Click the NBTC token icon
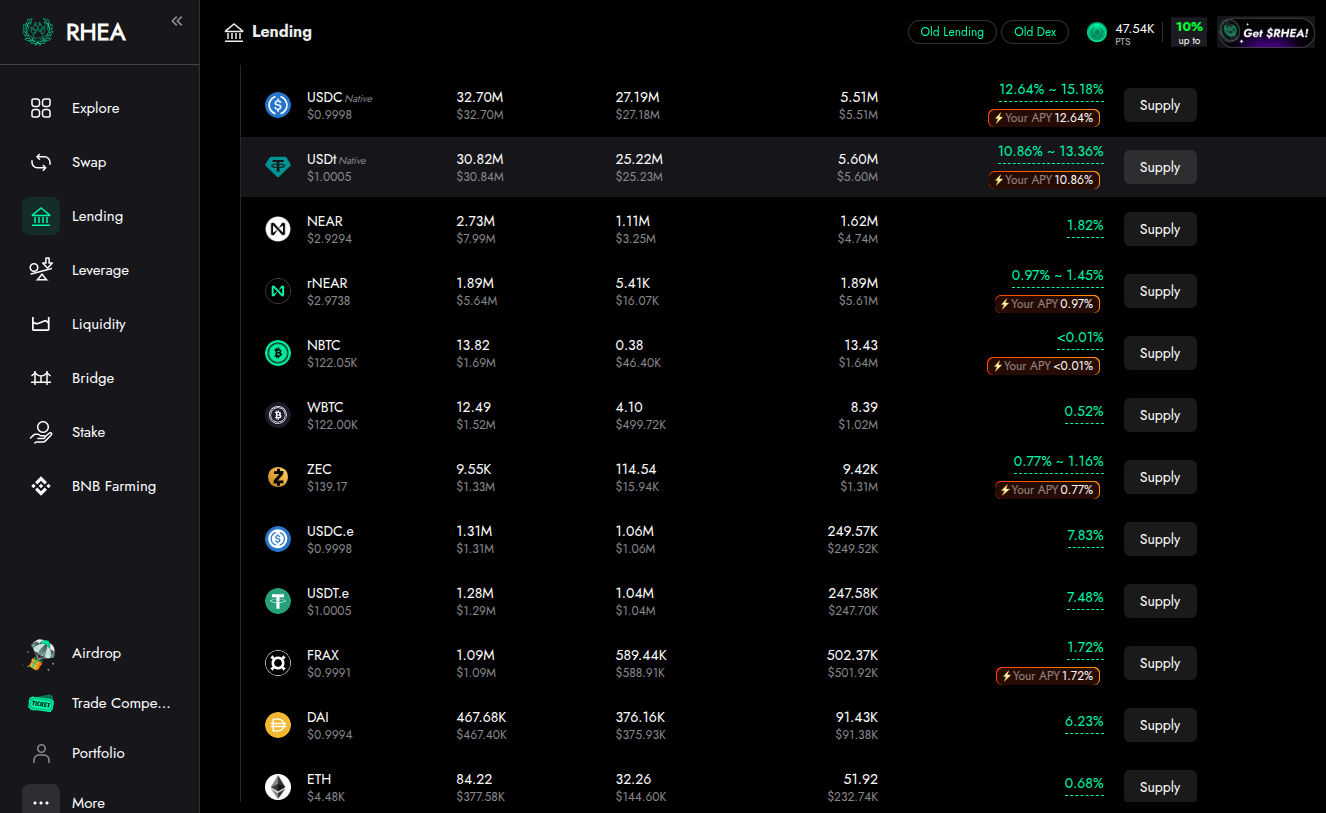This screenshot has width=1326, height=813. (x=278, y=353)
